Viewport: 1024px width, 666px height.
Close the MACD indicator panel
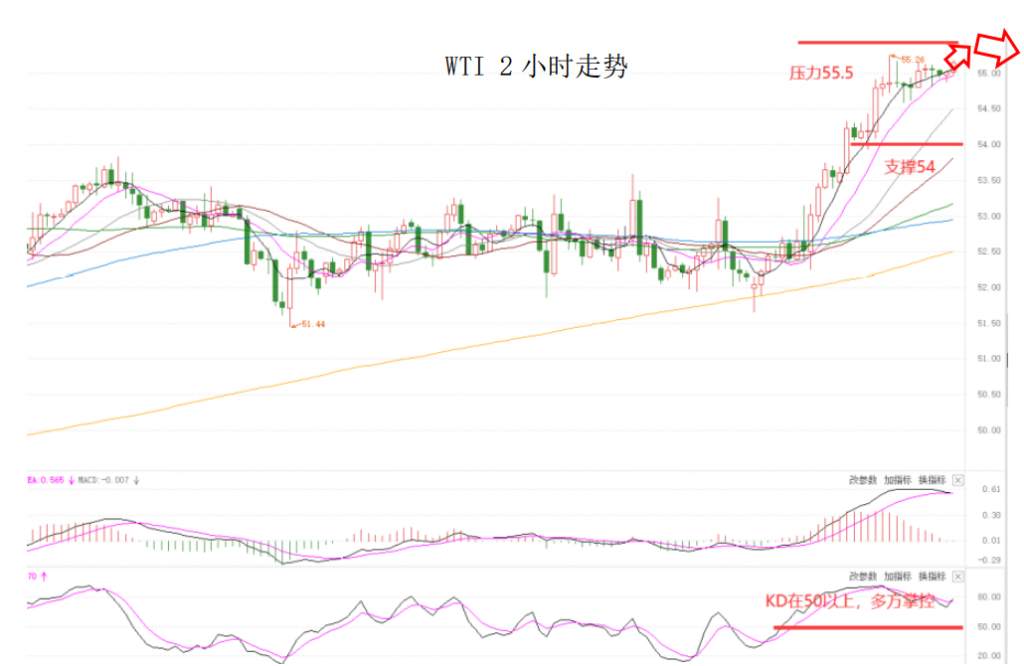click(957, 480)
